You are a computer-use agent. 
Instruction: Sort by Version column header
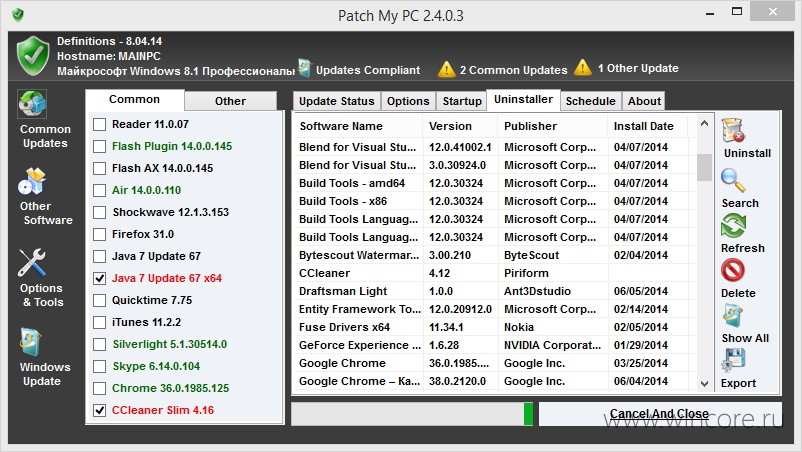[460, 126]
